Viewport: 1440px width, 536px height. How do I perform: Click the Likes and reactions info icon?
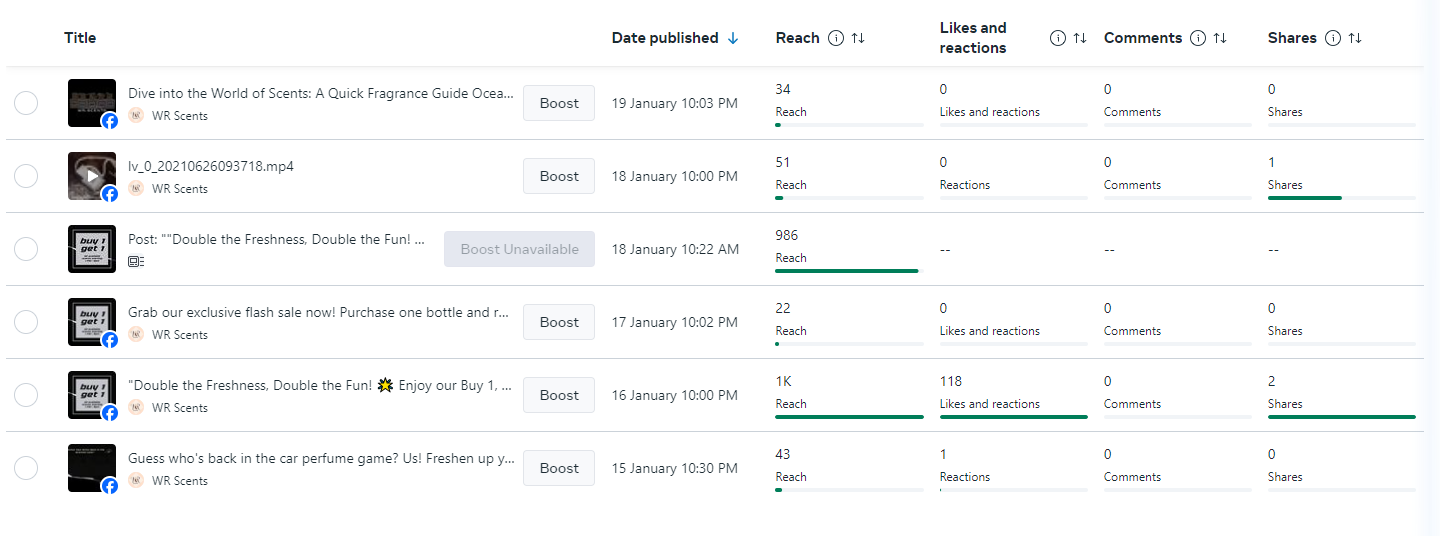coord(1058,38)
